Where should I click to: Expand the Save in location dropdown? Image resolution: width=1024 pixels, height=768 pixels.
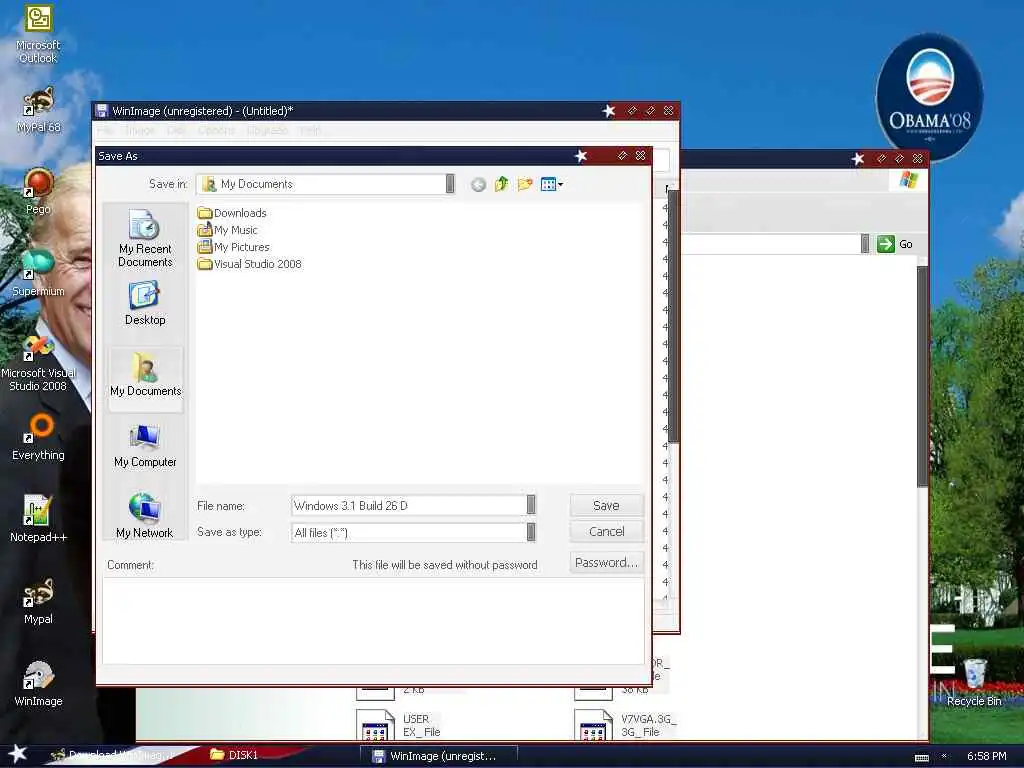click(450, 184)
